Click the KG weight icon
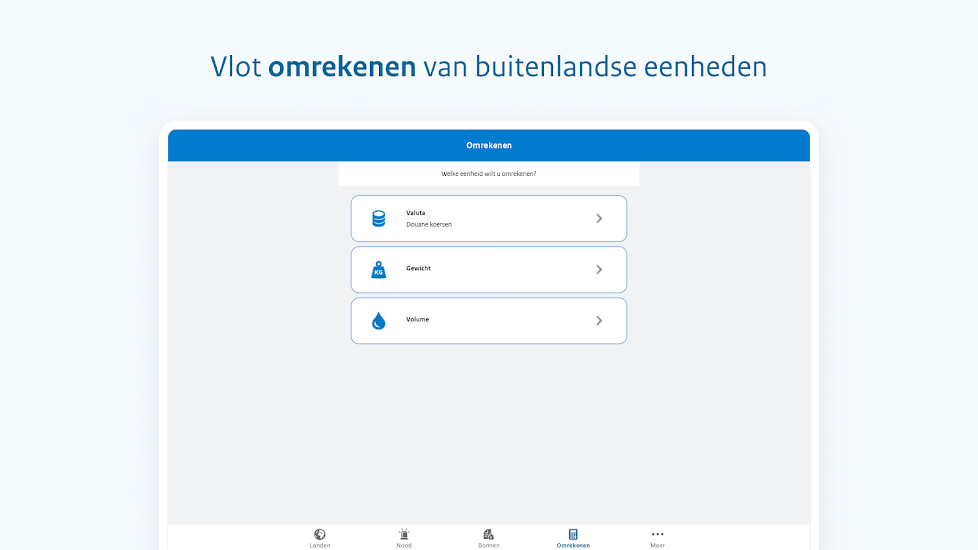Viewport: 978px width, 550px height. (x=378, y=270)
